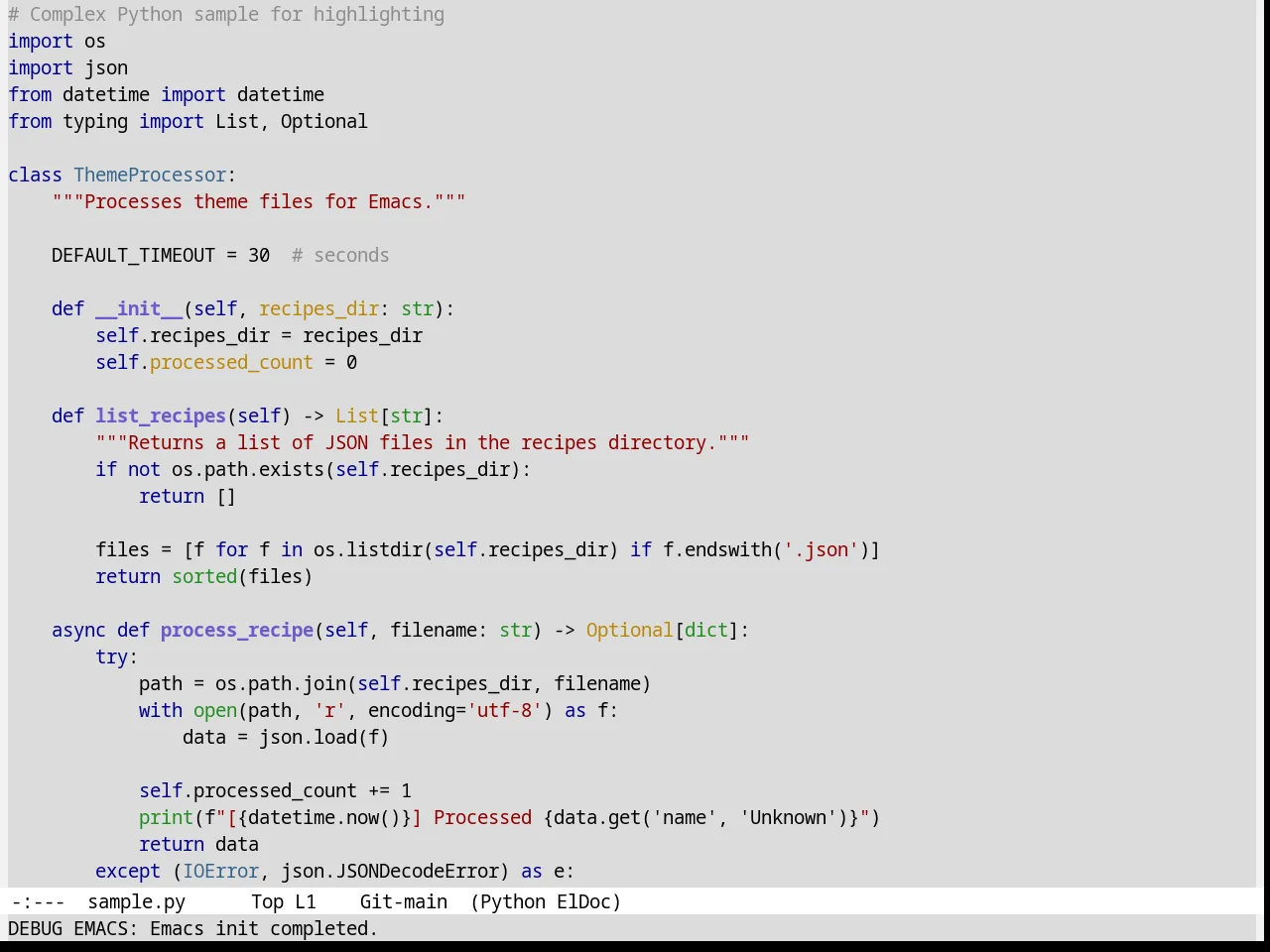Click the '.json' string literal
This screenshot has width=1270, height=952.
pos(821,549)
